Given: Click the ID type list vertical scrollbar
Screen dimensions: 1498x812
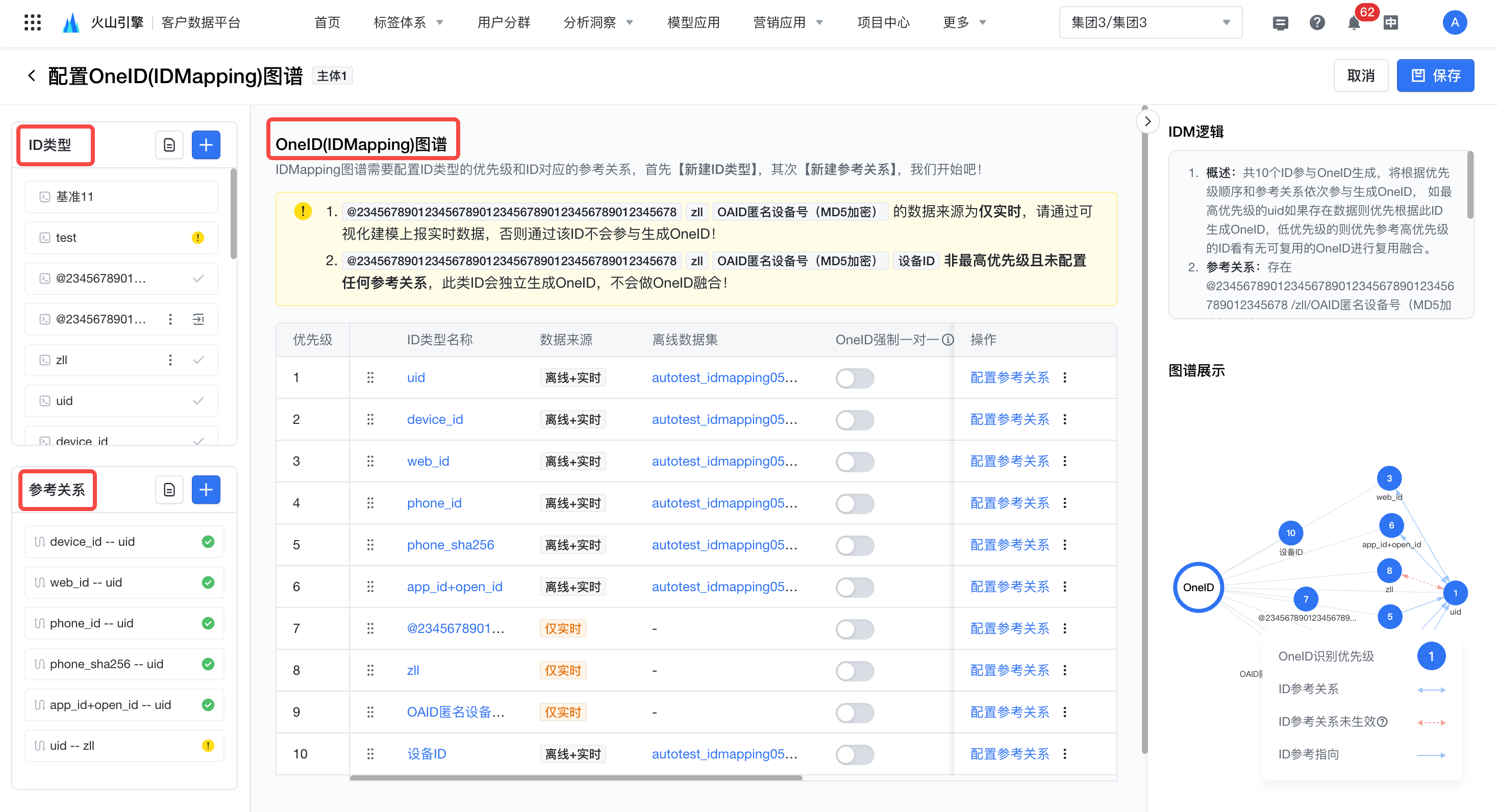Looking at the screenshot, I should pos(233,213).
